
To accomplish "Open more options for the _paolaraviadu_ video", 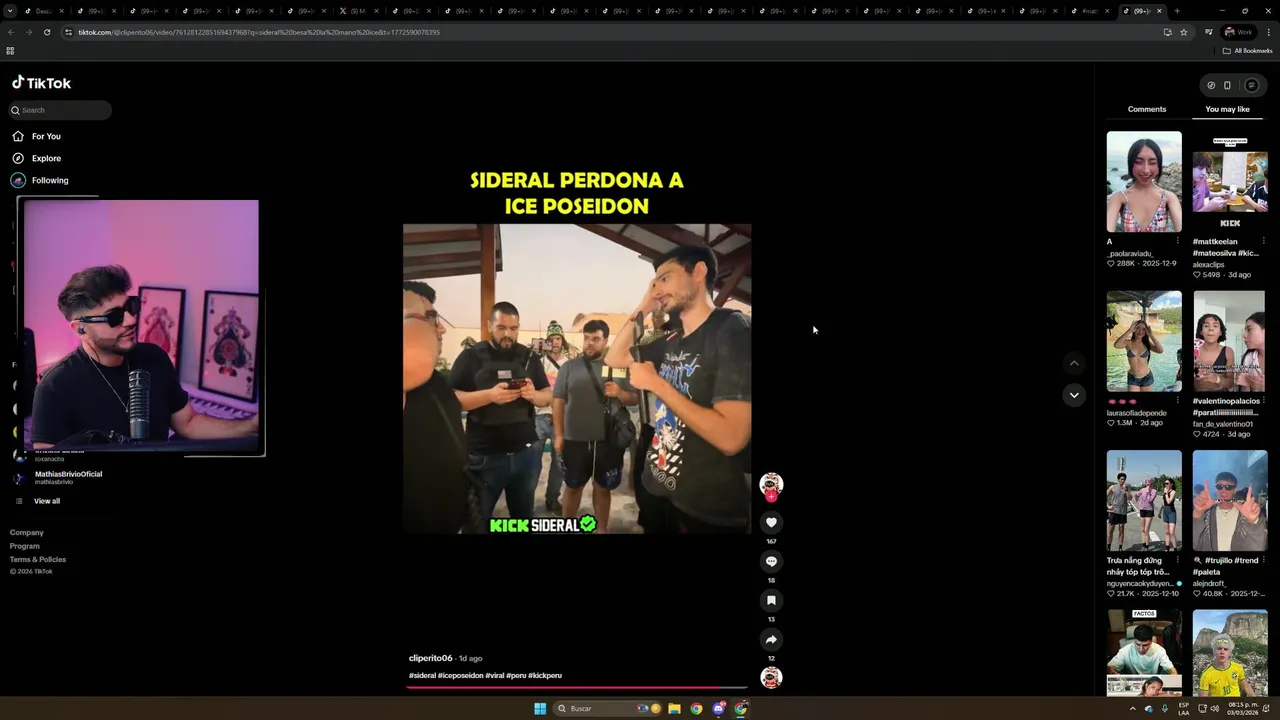I will (1177, 241).
